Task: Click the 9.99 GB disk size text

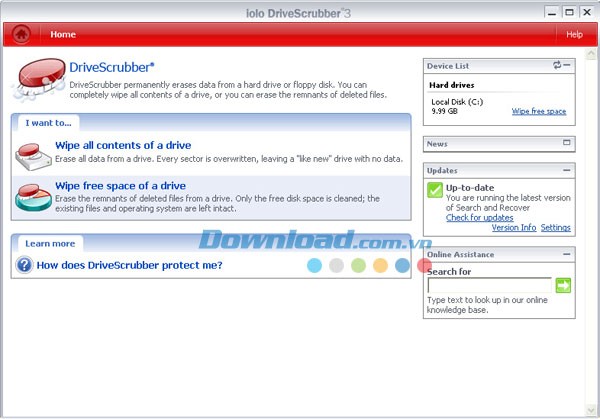Action: coord(444,111)
